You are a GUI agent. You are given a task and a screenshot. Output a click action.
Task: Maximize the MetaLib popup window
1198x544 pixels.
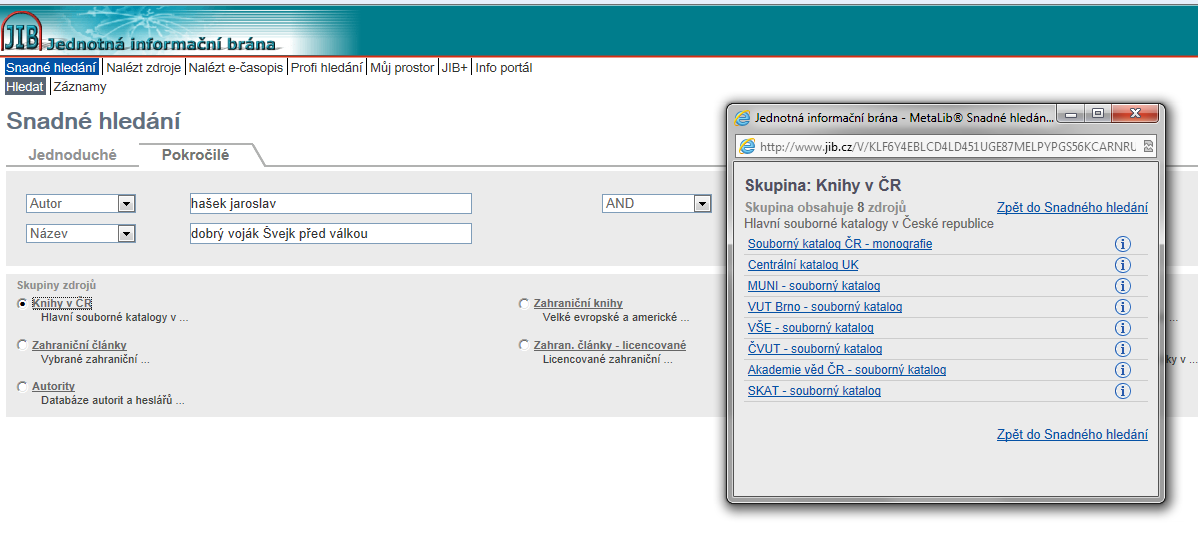(x=1098, y=115)
